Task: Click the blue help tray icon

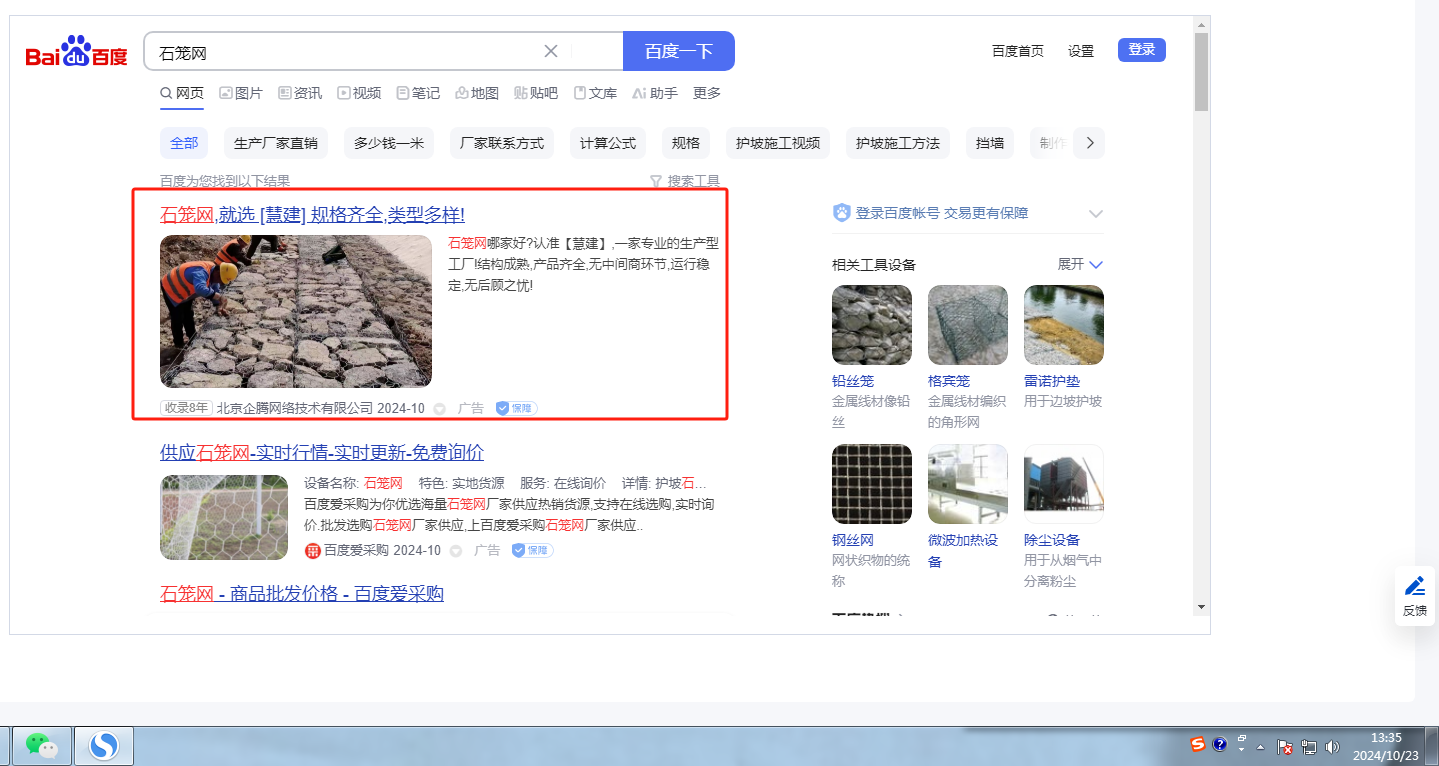Action: point(1220,744)
